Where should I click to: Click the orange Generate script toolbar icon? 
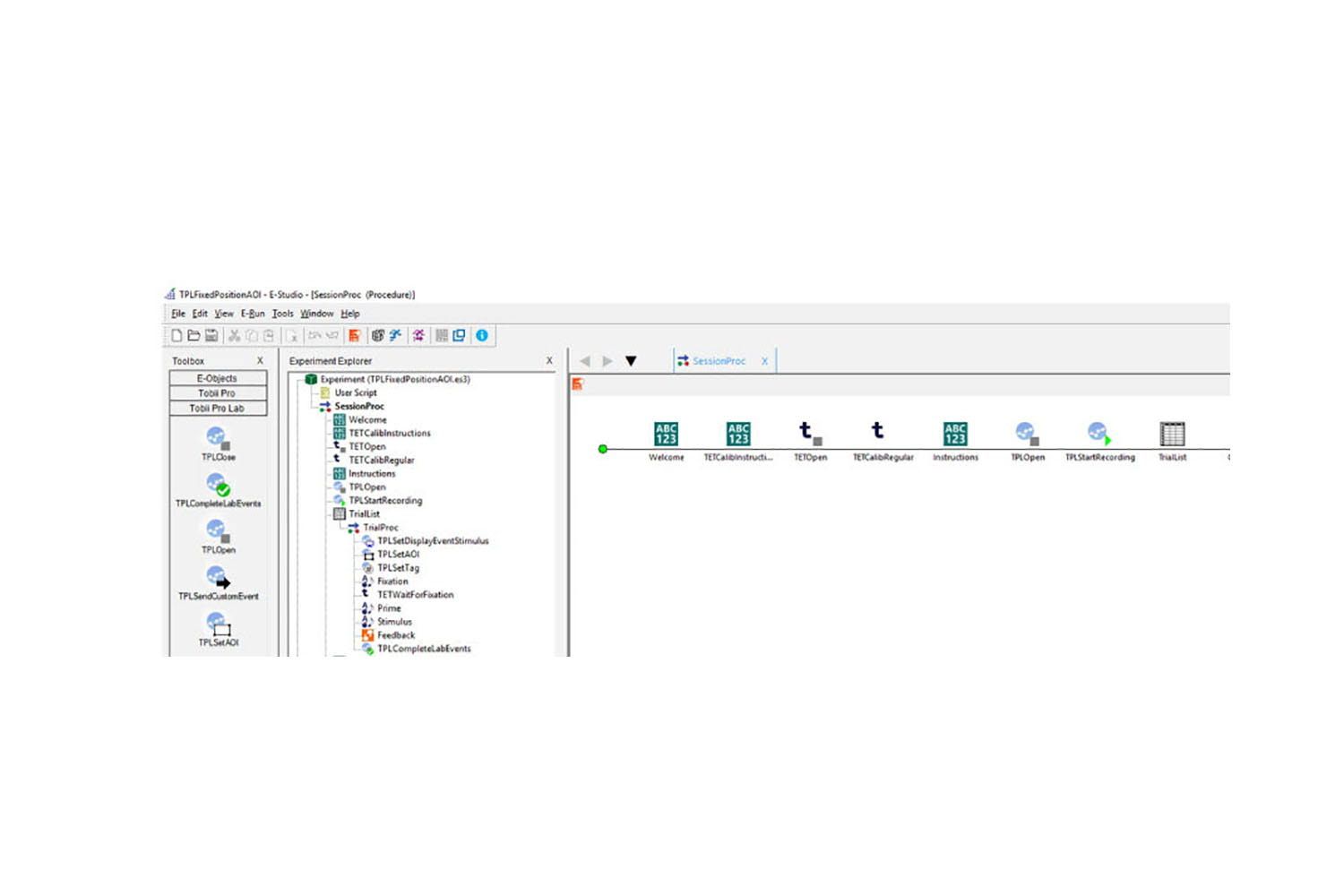pyautogui.click(x=355, y=335)
